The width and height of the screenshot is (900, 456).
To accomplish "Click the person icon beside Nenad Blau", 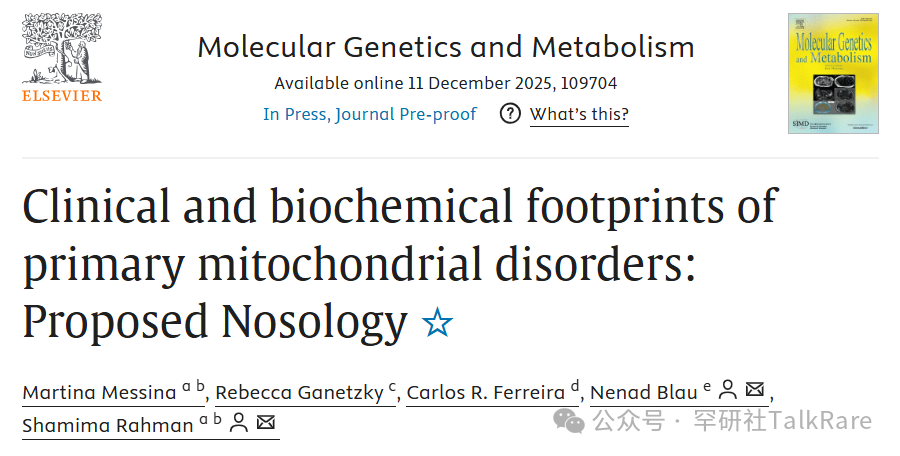I will [x=729, y=390].
